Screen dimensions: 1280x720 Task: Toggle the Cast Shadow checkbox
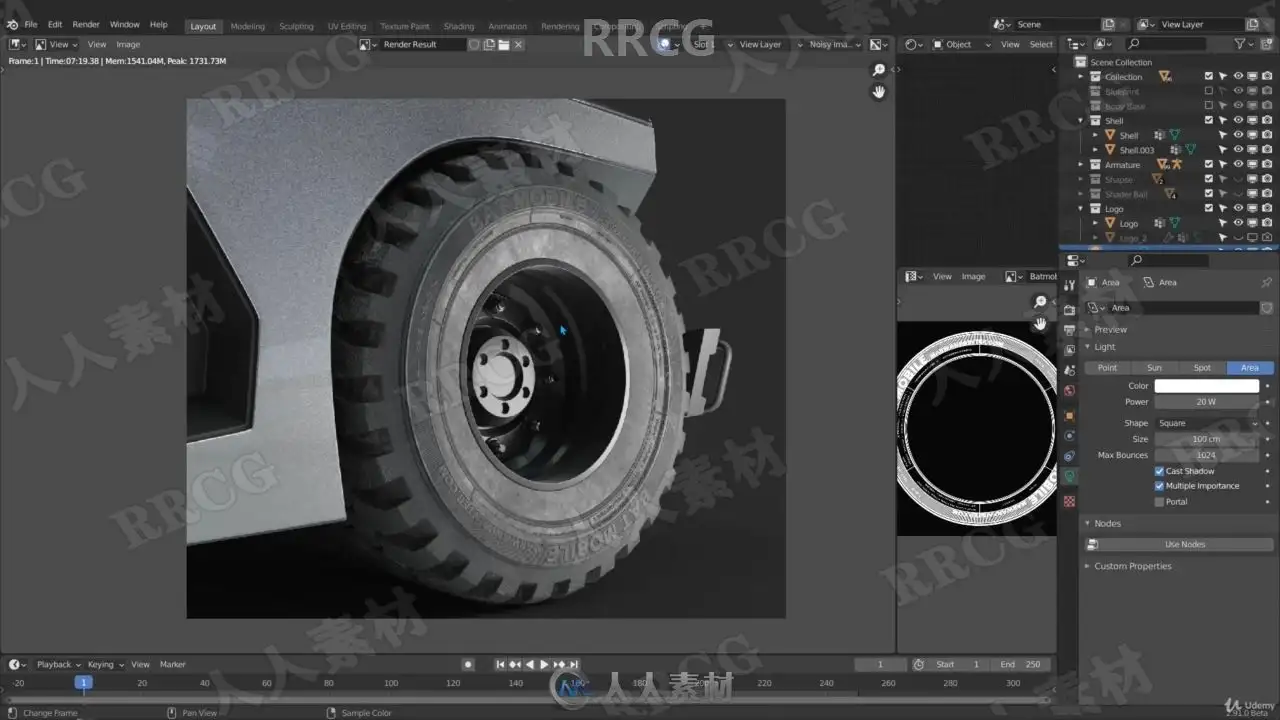(x=1160, y=471)
